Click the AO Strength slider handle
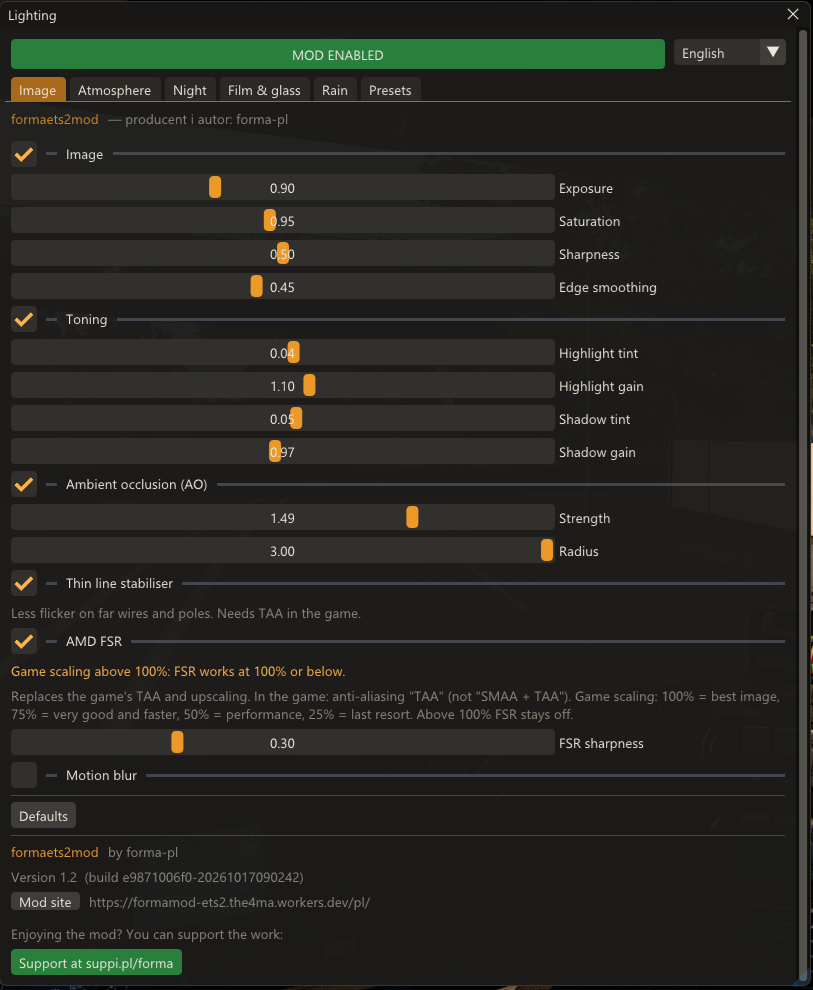Screen dimensions: 813x990 [412, 518]
